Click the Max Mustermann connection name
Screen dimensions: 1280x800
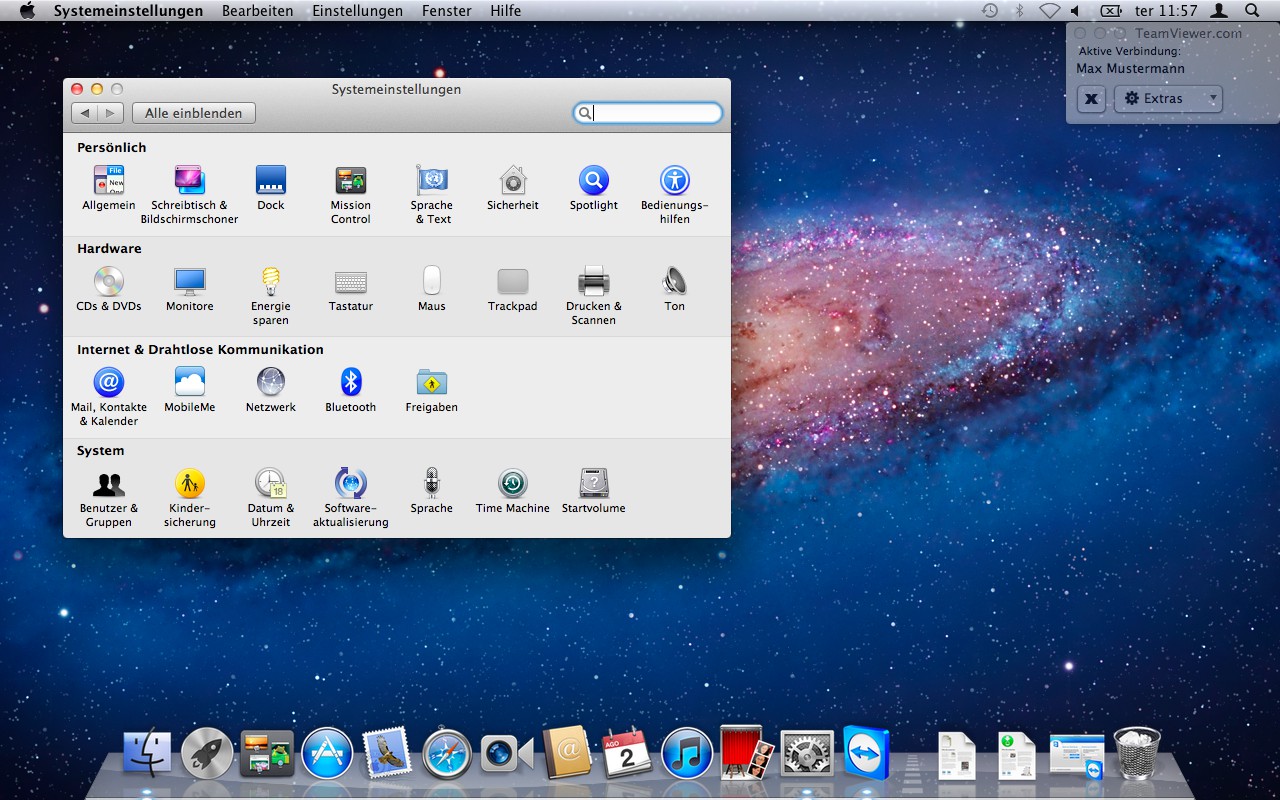[x=1130, y=69]
